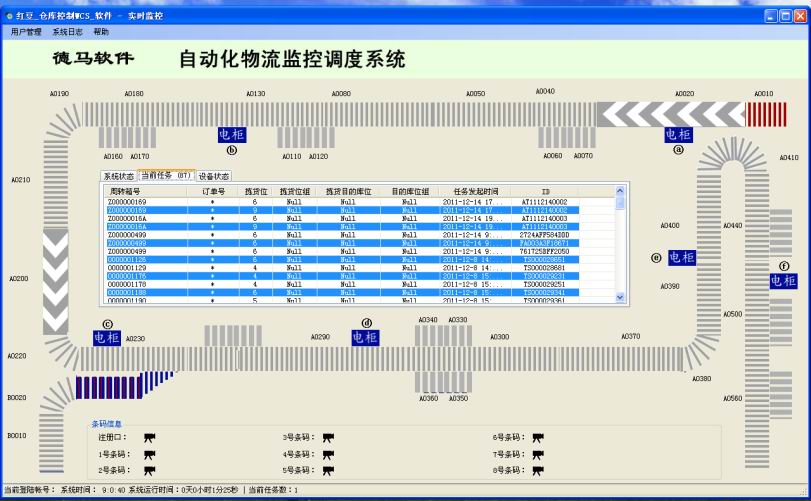Switch to the 设备状态 tab
Screen dimensions: 811x501
click(x=214, y=176)
